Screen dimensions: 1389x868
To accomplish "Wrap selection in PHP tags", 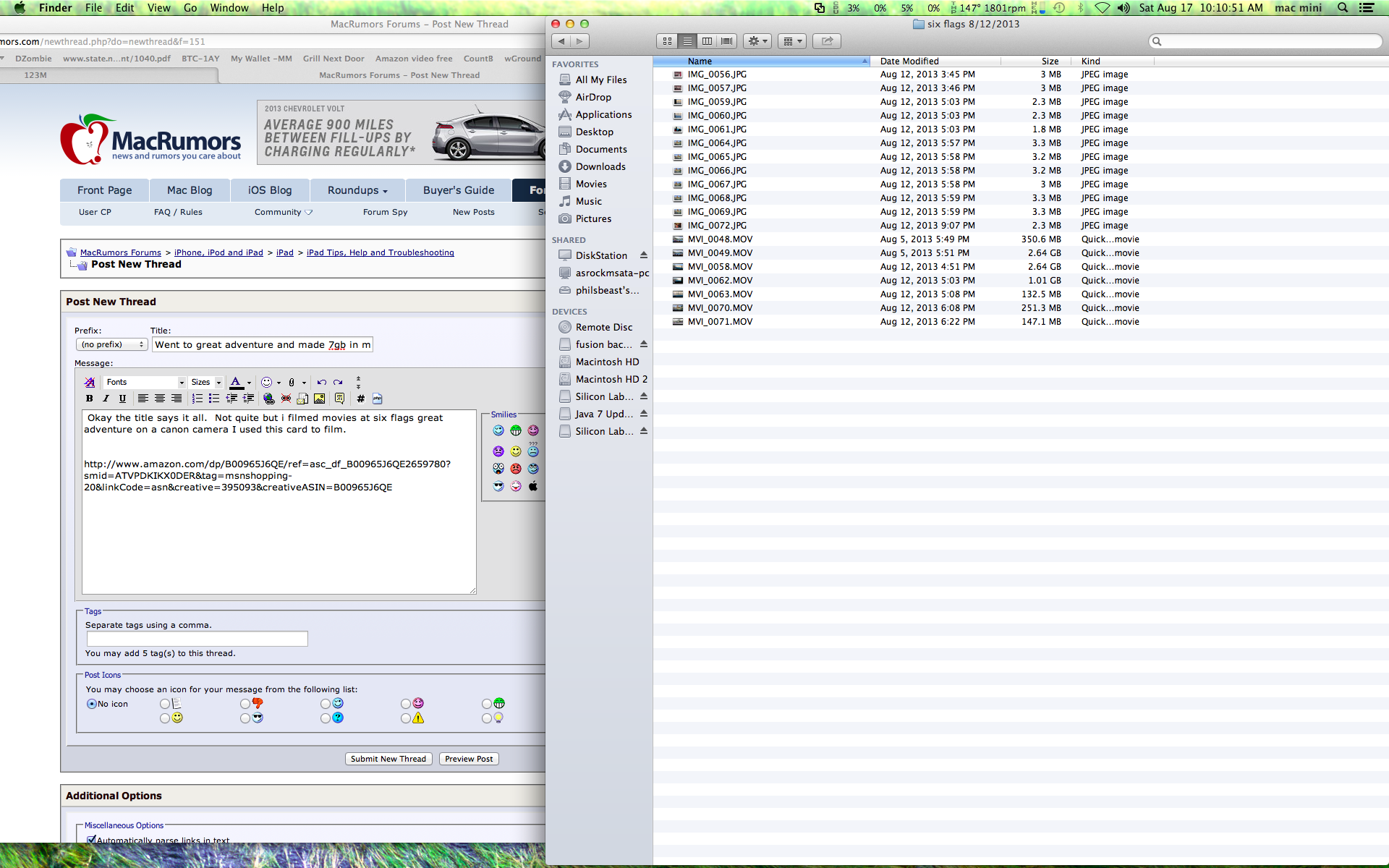I will [377, 399].
